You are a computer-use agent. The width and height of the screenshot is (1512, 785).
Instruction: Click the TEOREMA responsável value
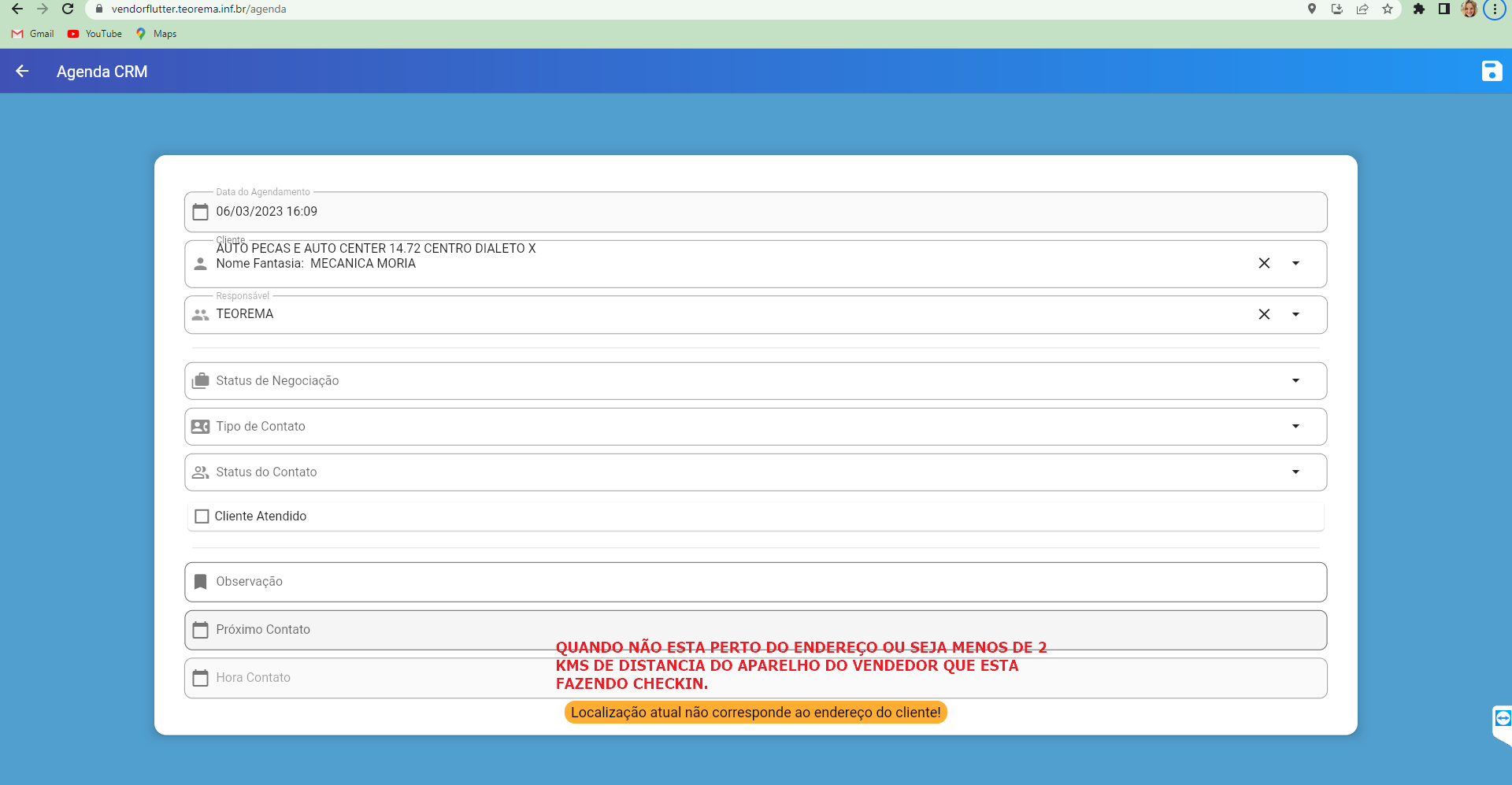[245, 314]
